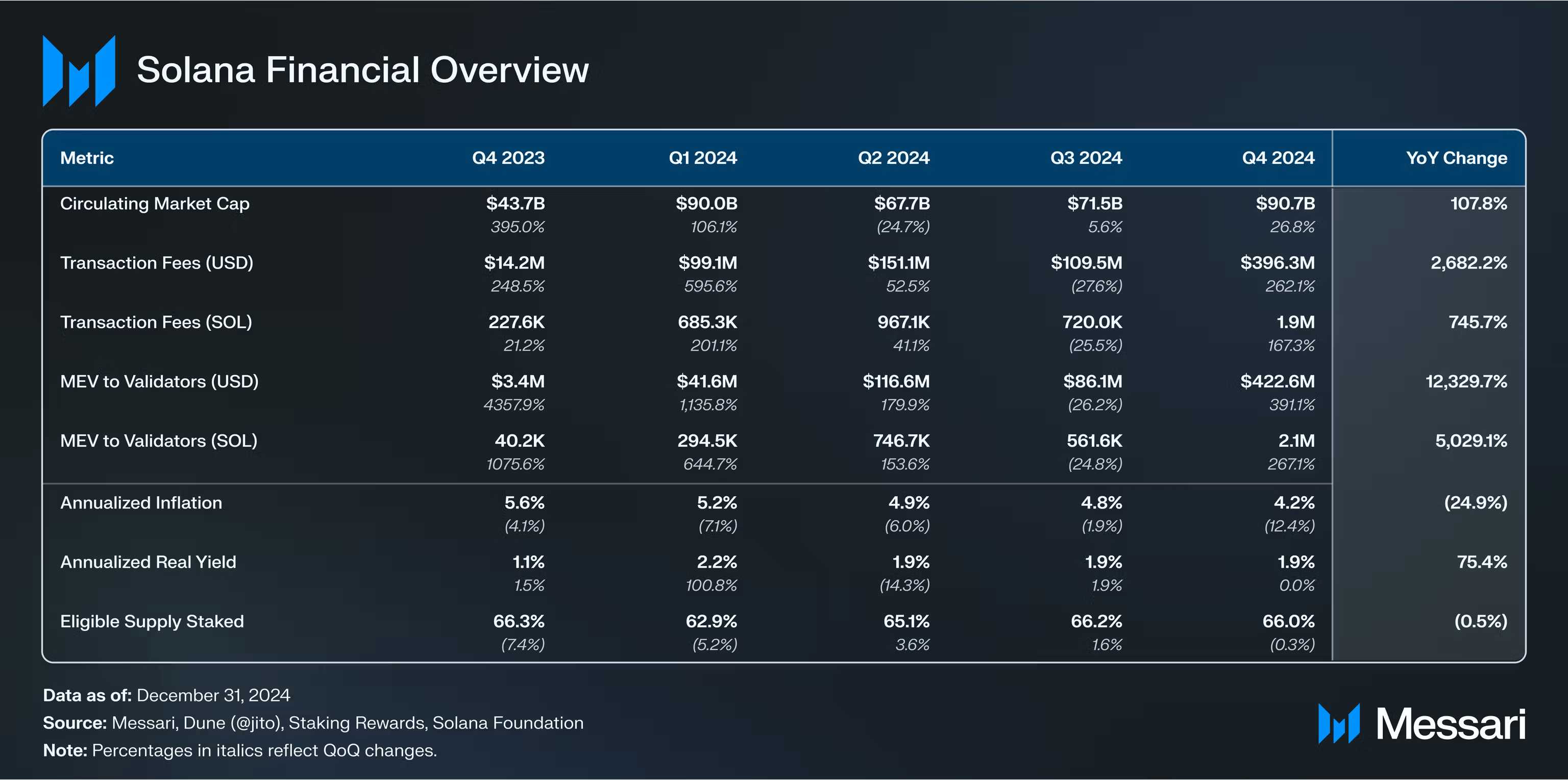Click the Data as of December 31, 2024 line

click(x=167, y=695)
